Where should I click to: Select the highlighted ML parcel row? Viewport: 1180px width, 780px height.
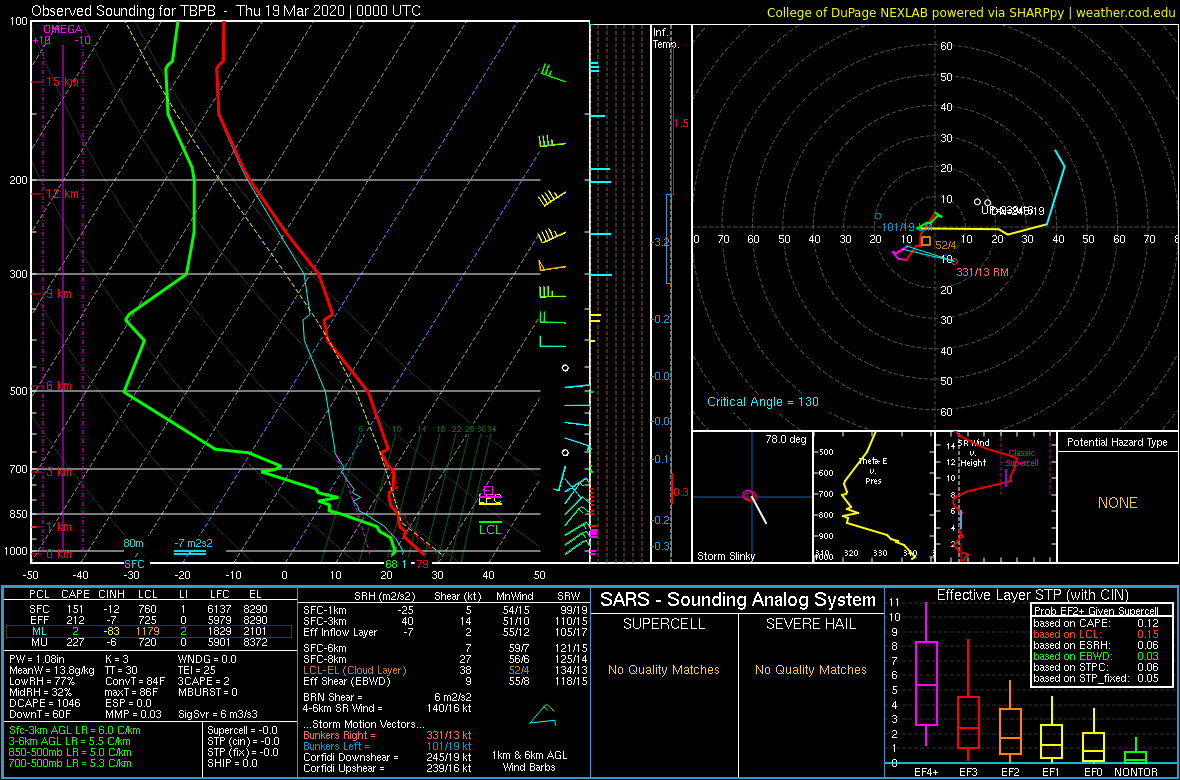click(x=148, y=632)
